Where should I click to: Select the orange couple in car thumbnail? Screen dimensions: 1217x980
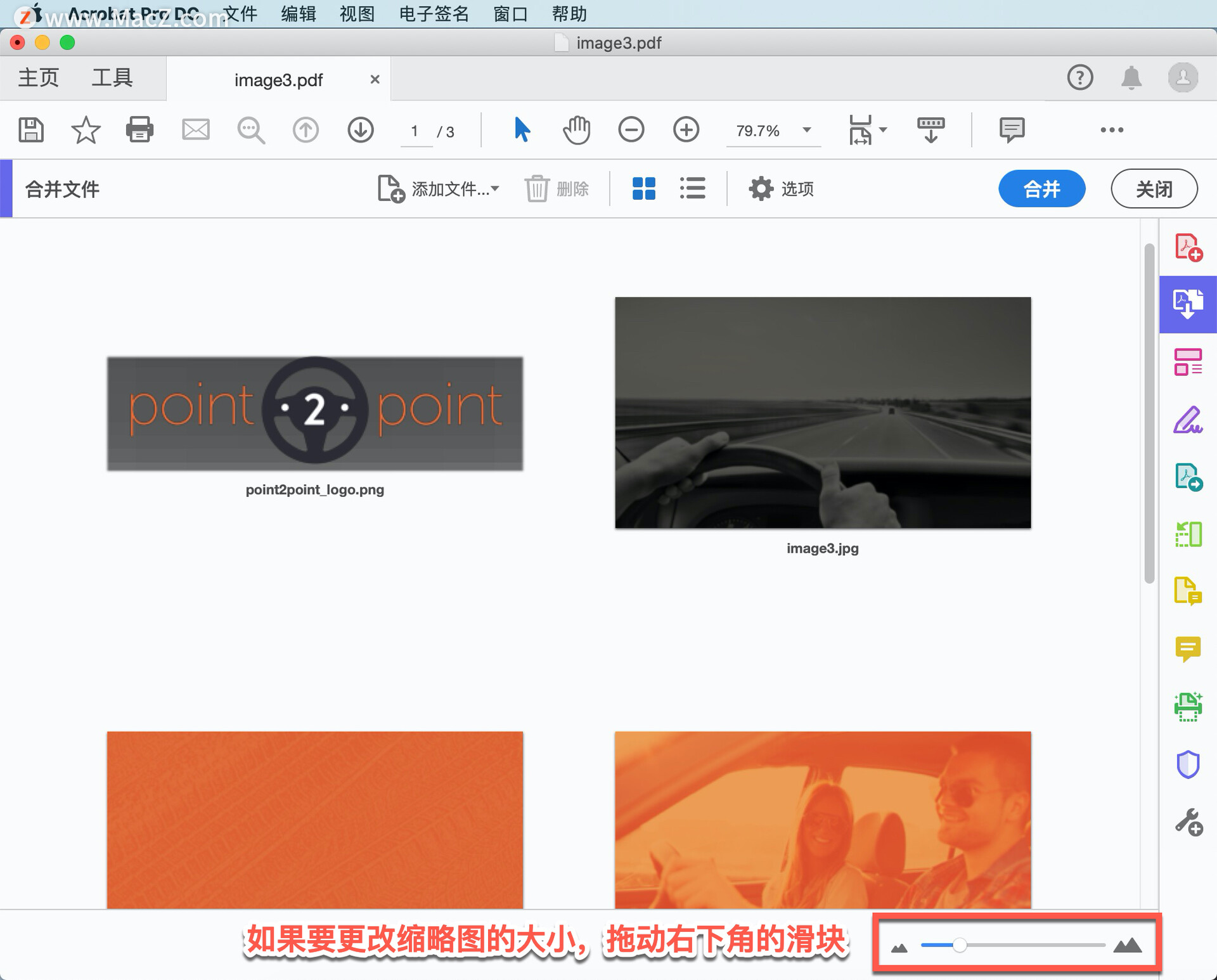click(x=823, y=820)
